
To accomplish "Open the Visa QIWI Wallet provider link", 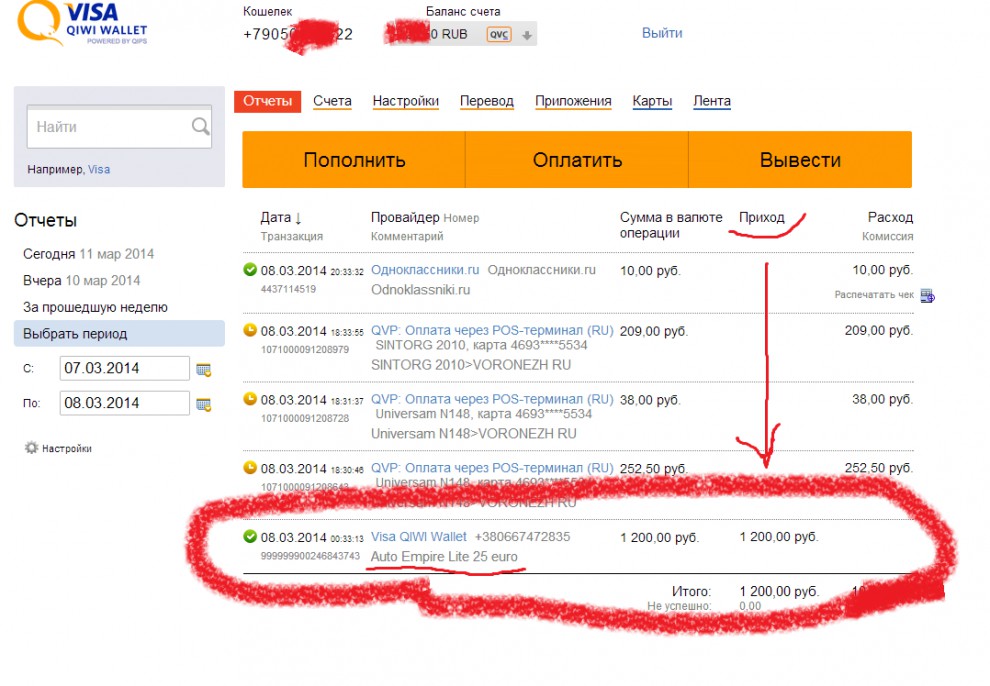I will (419, 536).
